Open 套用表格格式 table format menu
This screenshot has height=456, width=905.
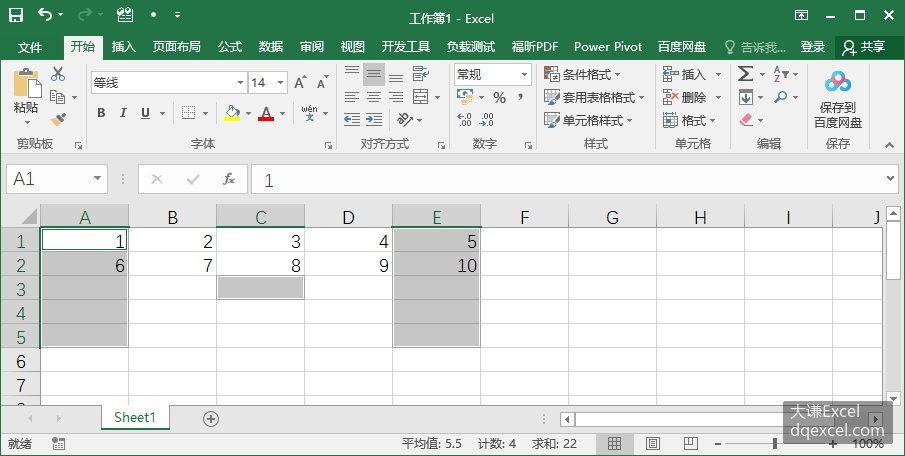point(594,97)
